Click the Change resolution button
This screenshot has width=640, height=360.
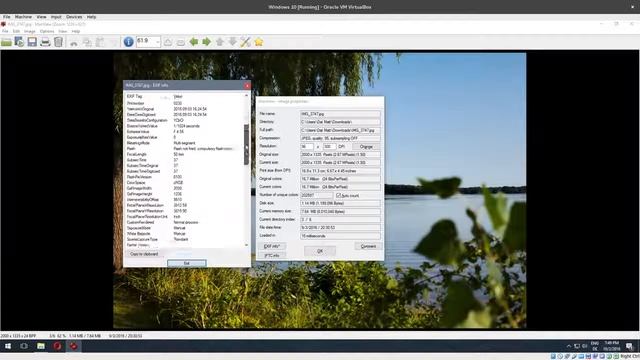(x=366, y=147)
